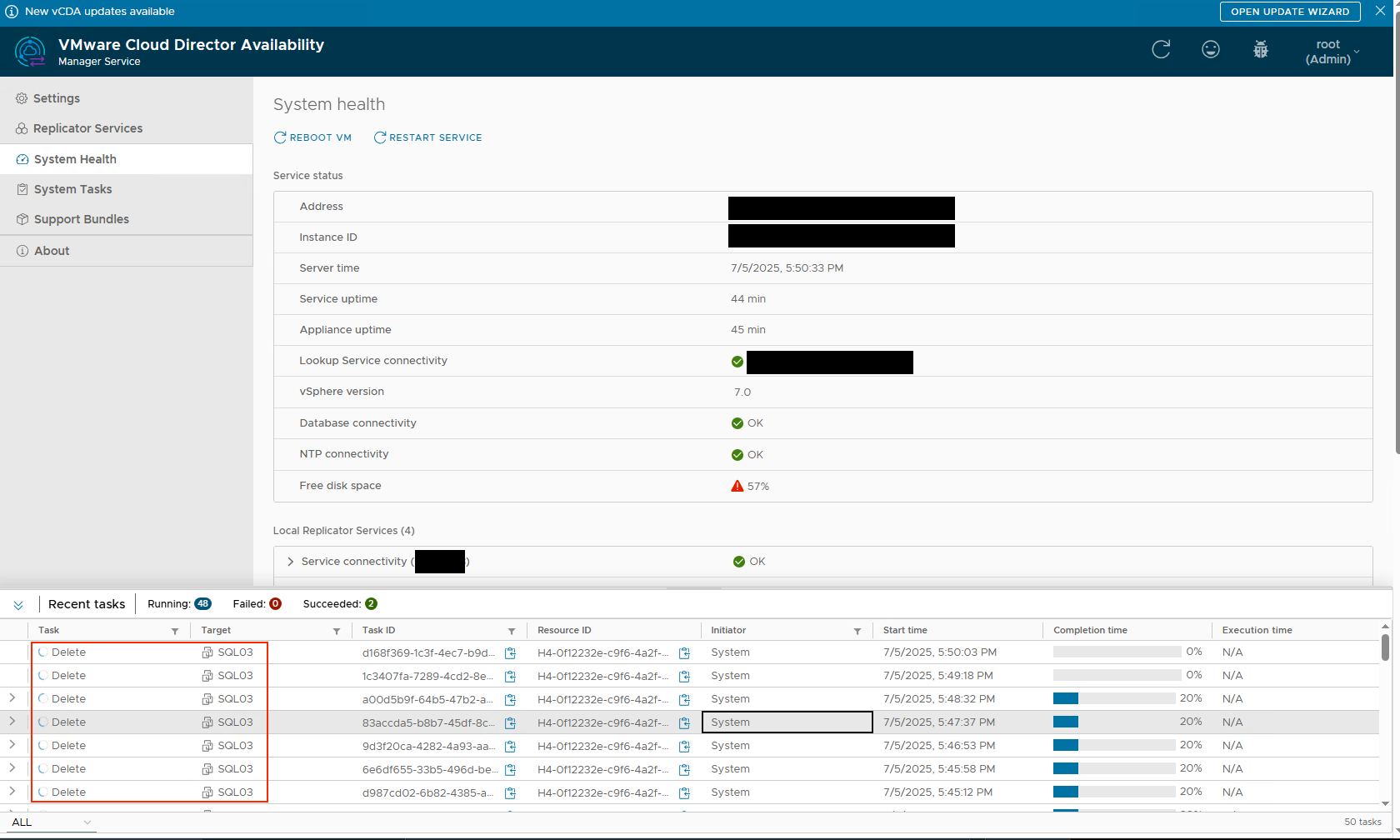Click the filter icon in the Initiator column header
The width and height of the screenshot is (1400, 840).
pyautogui.click(x=857, y=632)
